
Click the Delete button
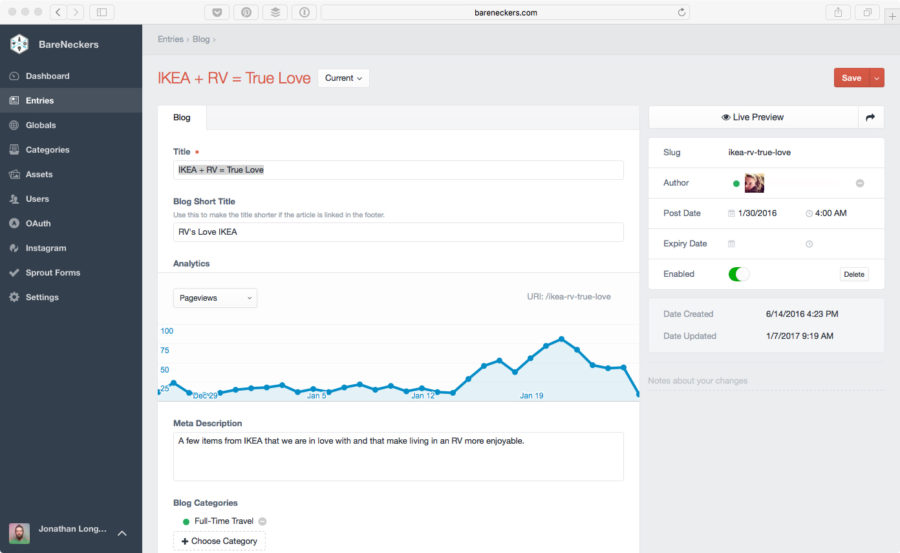(854, 274)
